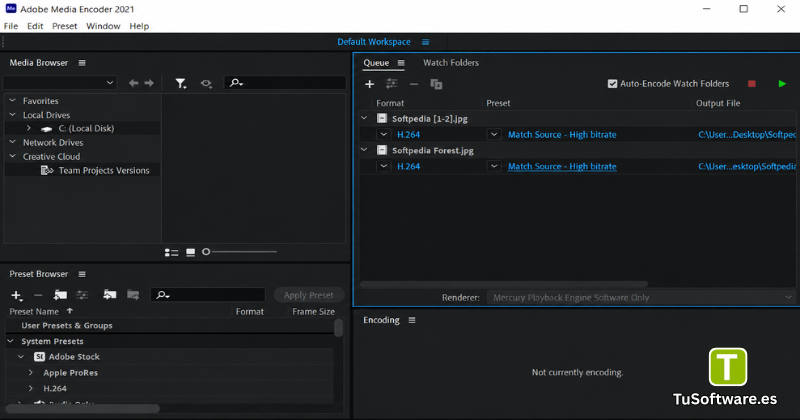
Task: Open the Encoding panel menu
Action: tap(412, 320)
